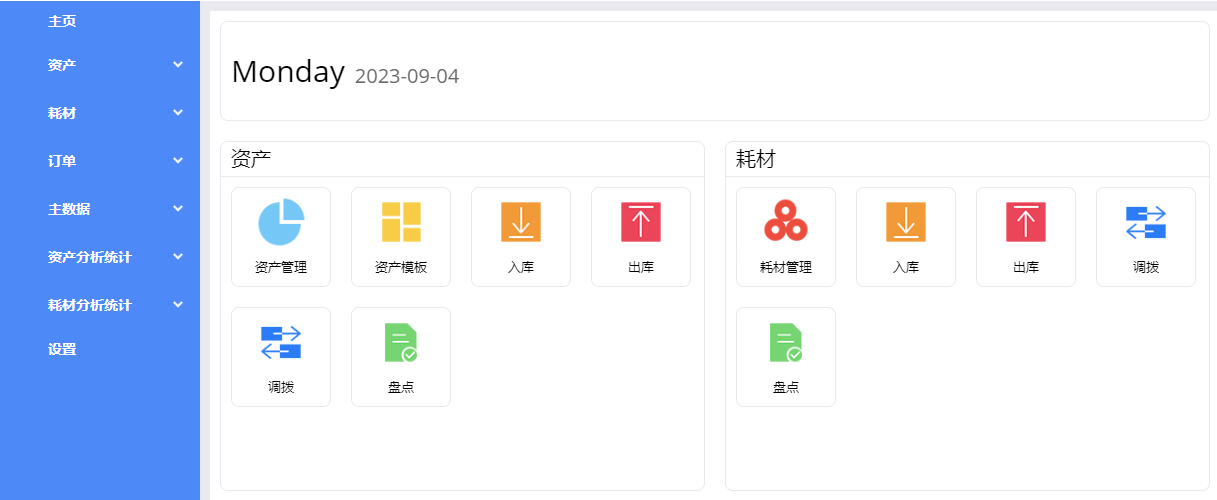Click the 资产管理 text label
Image resolution: width=1217 pixels, height=500 pixels.
pos(281,267)
